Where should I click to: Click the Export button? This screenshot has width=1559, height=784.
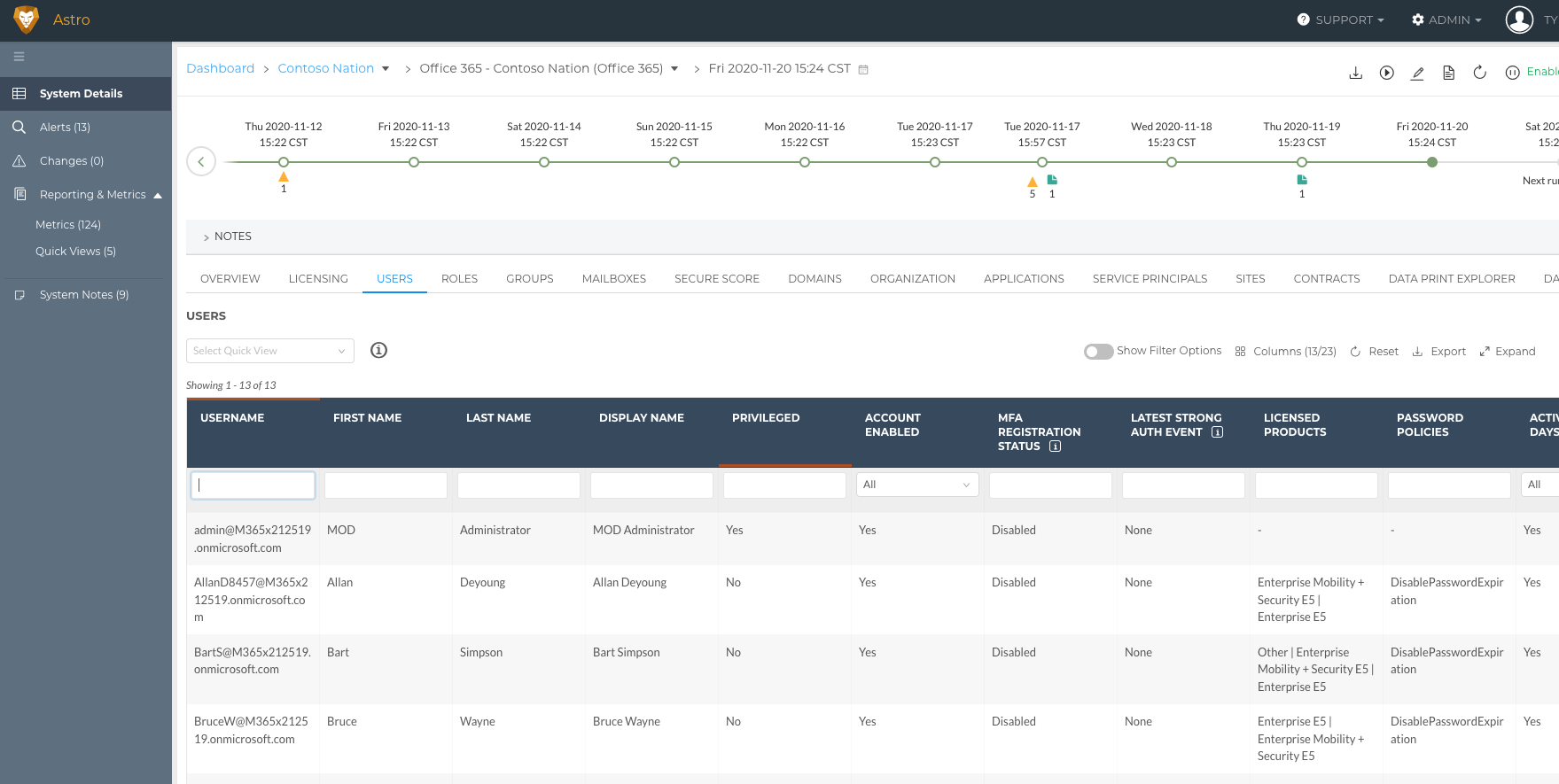pyautogui.click(x=1439, y=352)
